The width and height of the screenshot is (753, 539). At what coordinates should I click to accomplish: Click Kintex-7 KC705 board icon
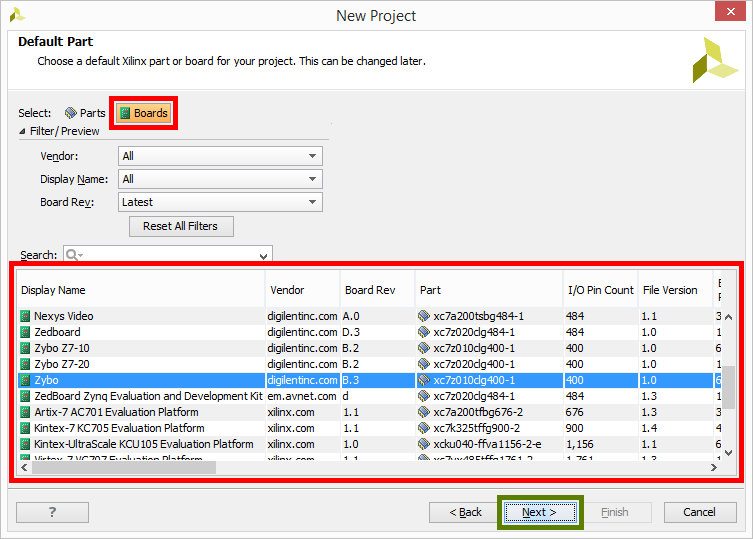click(25, 428)
